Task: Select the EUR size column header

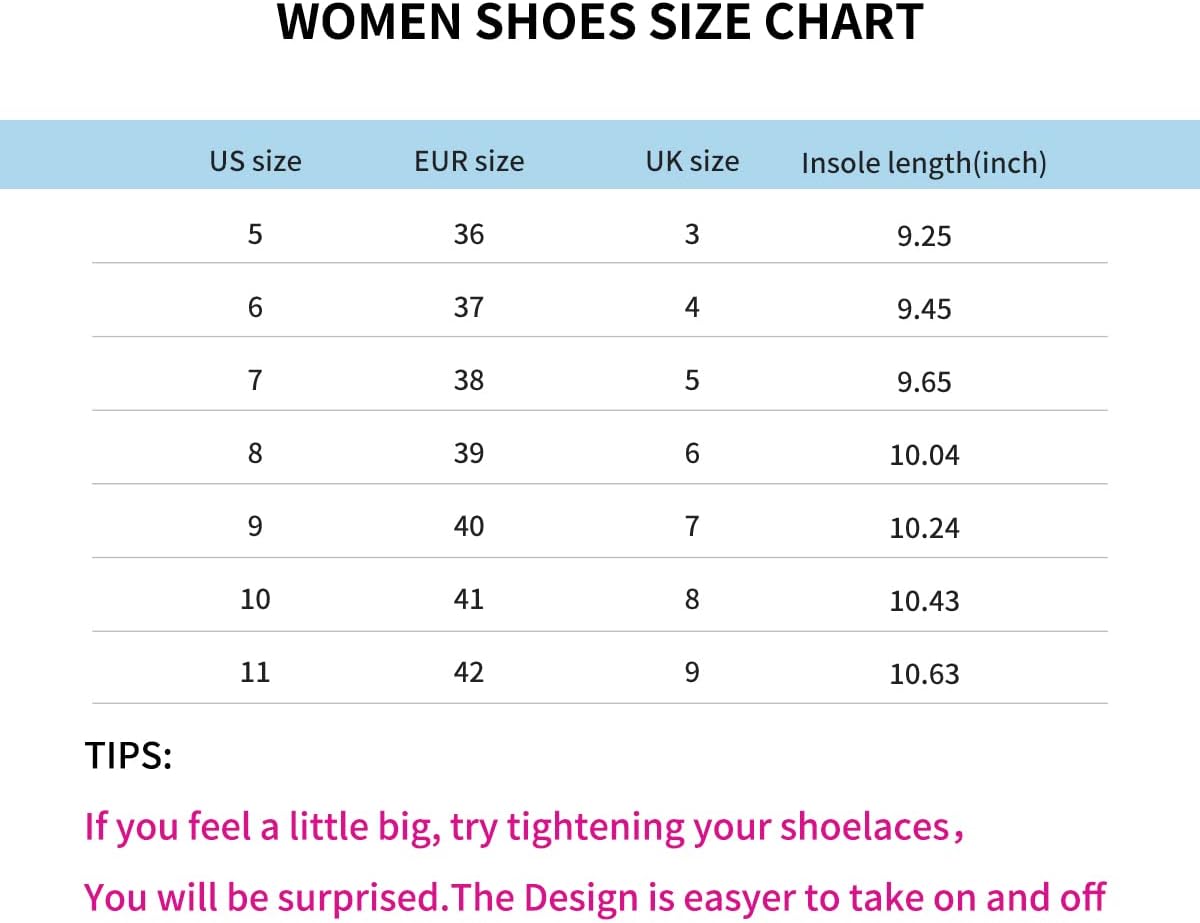Action: (x=469, y=161)
